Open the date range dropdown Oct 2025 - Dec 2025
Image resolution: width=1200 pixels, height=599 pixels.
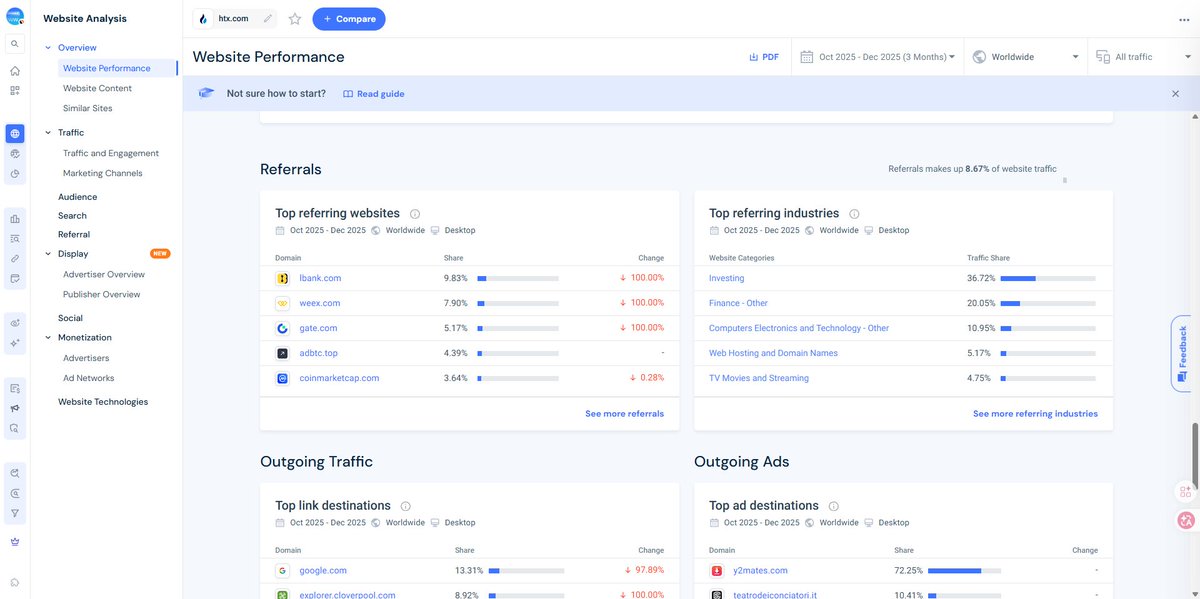pos(878,57)
